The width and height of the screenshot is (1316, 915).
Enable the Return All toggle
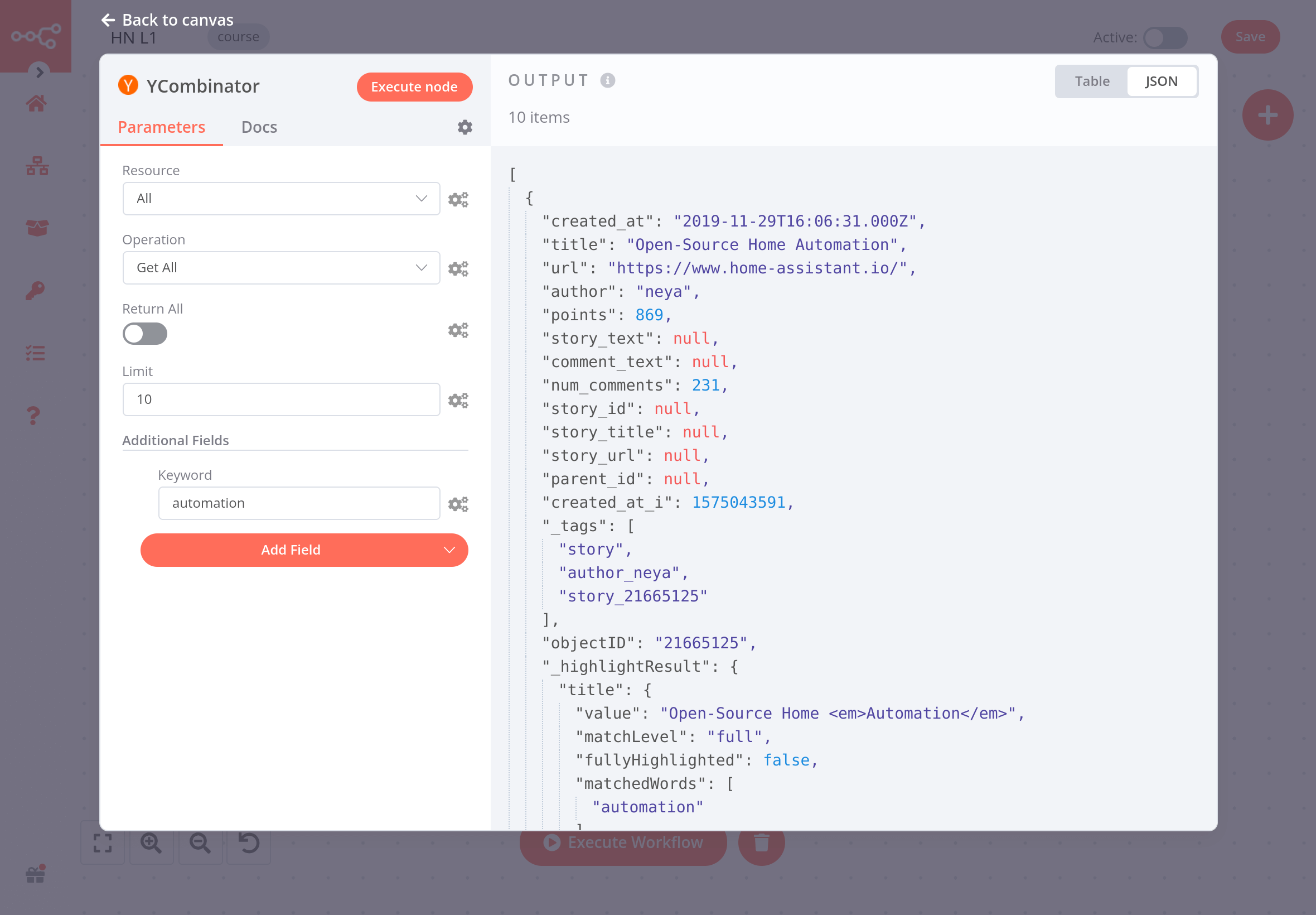(145, 334)
